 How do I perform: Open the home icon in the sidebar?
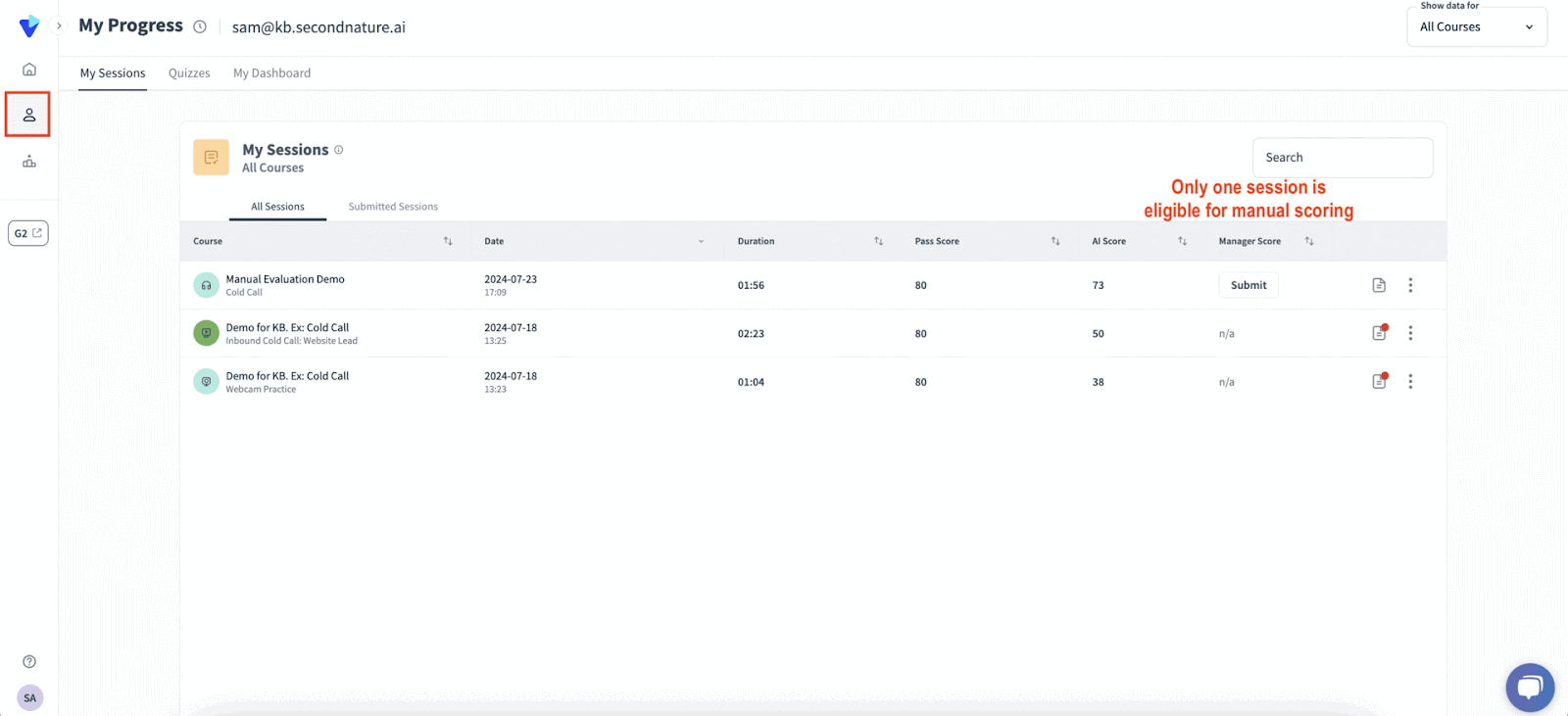(29, 70)
